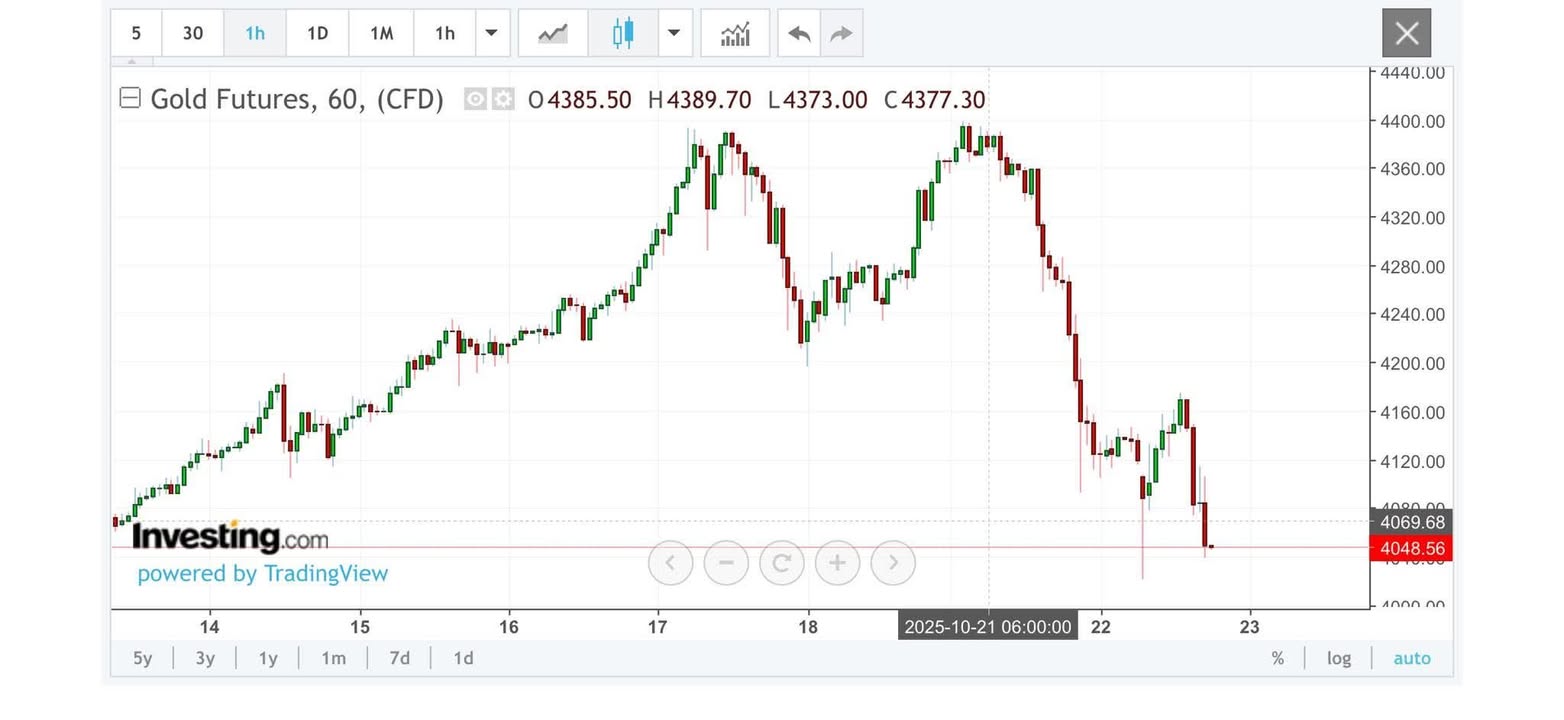Open the indicators panel

735,33
